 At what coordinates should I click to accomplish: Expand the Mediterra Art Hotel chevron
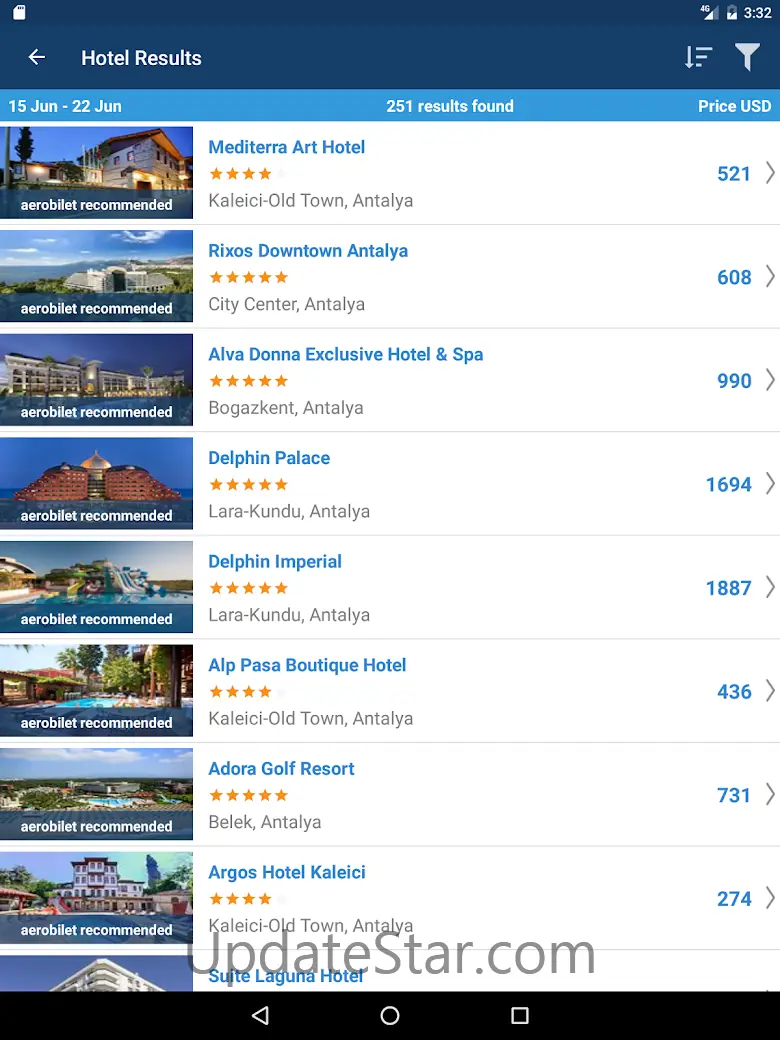(x=770, y=173)
